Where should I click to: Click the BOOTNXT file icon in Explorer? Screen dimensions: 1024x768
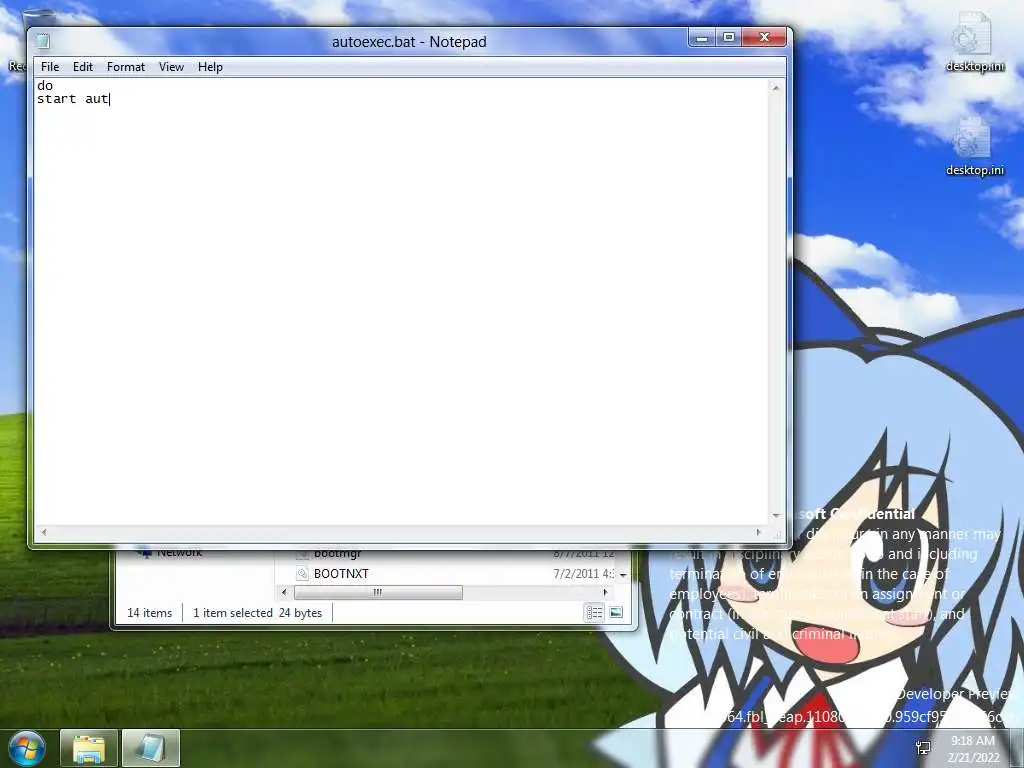(x=302, y=573)
